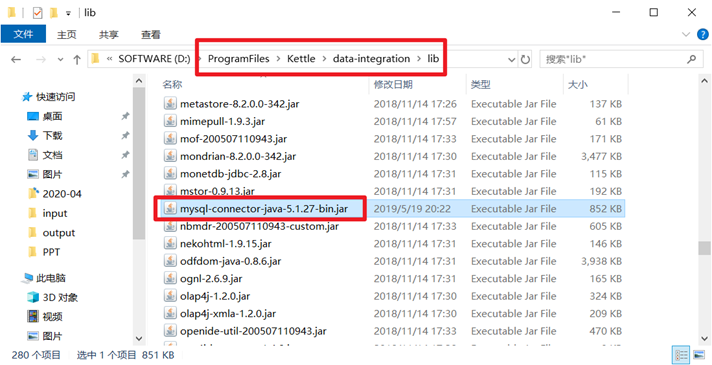Open the 文件 ribbon tab
Image resolution: width=712 pixels, height=365 pixels.
click(x=23, y=34)
